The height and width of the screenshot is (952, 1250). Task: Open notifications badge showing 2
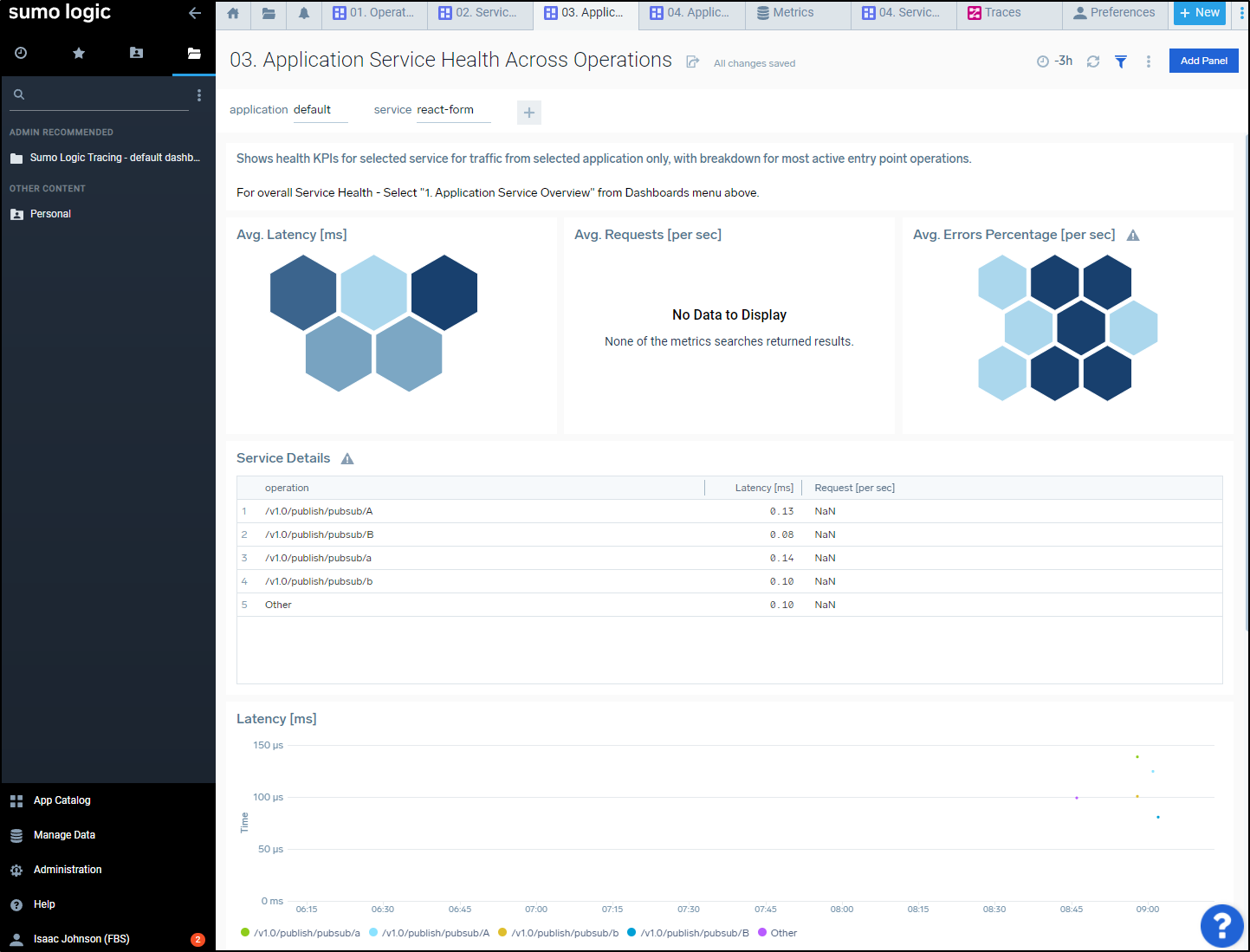click(x=198, y=940)
